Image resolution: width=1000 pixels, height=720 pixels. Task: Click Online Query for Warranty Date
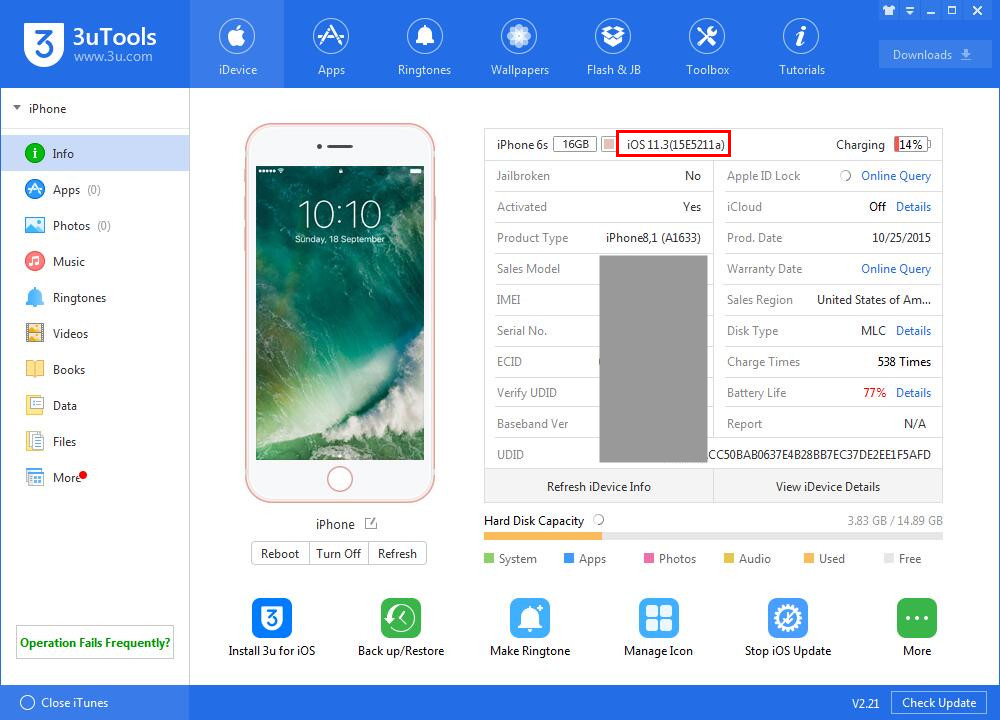[x=895, y=269]
